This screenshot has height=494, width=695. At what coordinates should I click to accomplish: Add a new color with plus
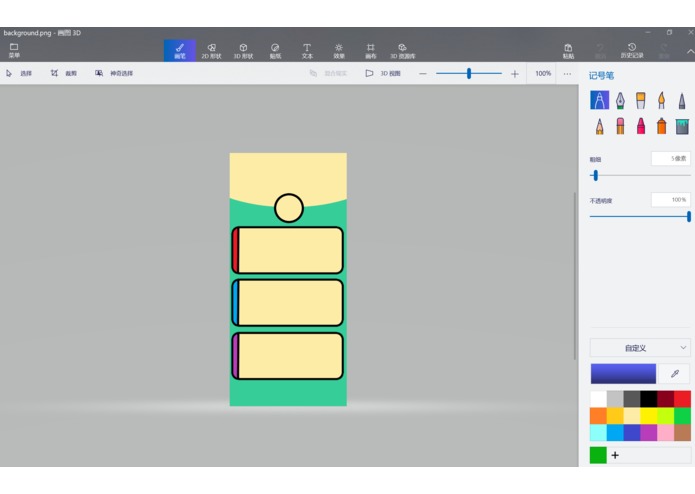coord(615,455)
